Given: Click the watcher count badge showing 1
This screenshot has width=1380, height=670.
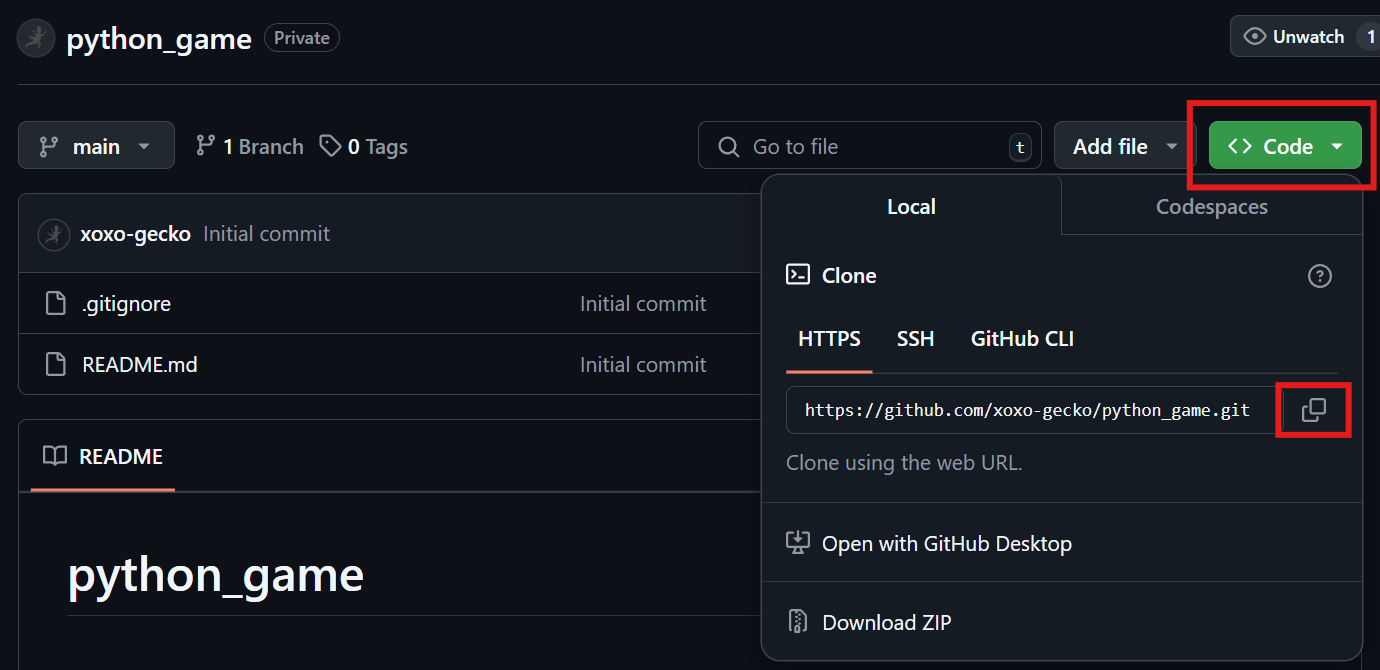Looking at the screenshot, I should pos(1370,36).
